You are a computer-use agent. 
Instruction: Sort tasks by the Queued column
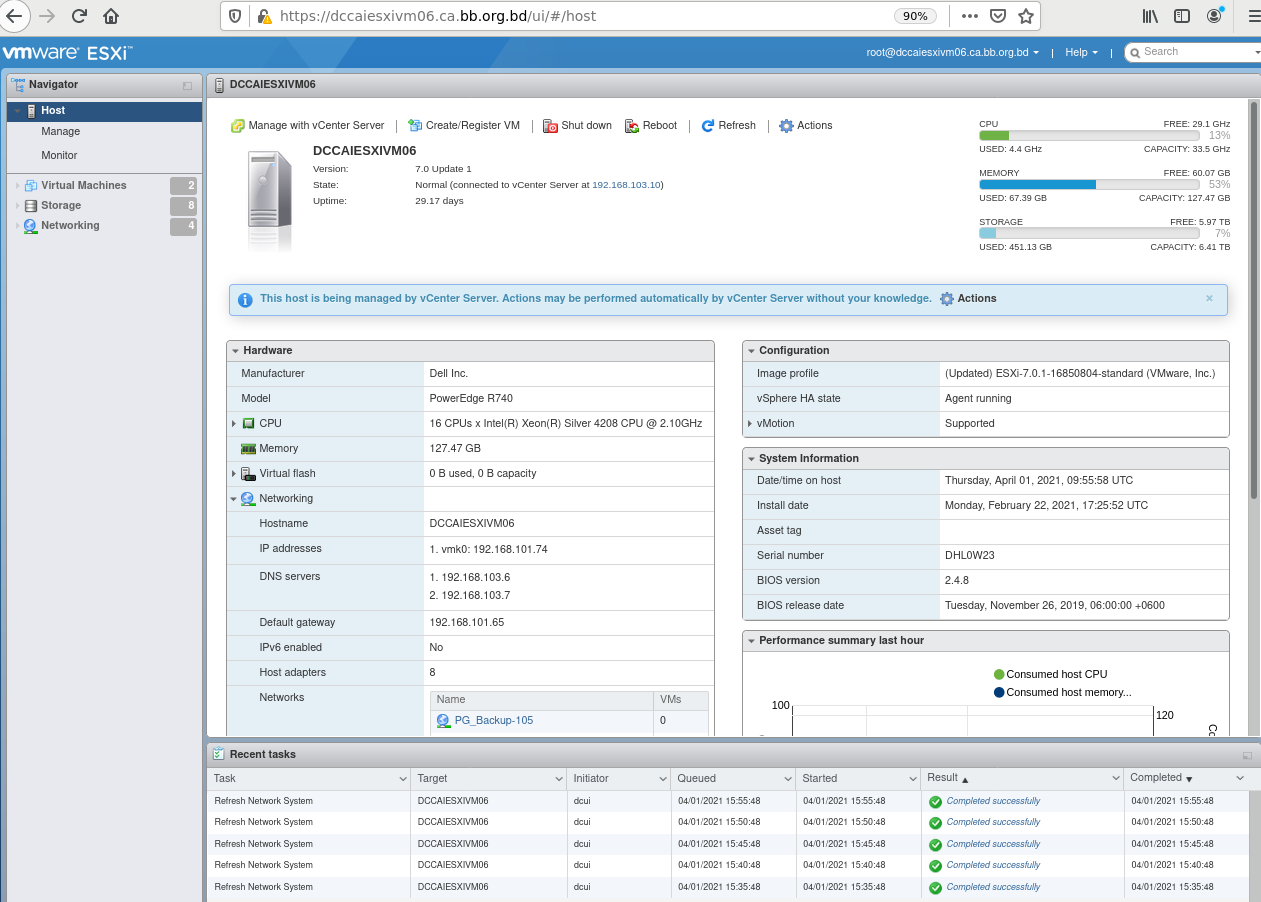[696, 779]
